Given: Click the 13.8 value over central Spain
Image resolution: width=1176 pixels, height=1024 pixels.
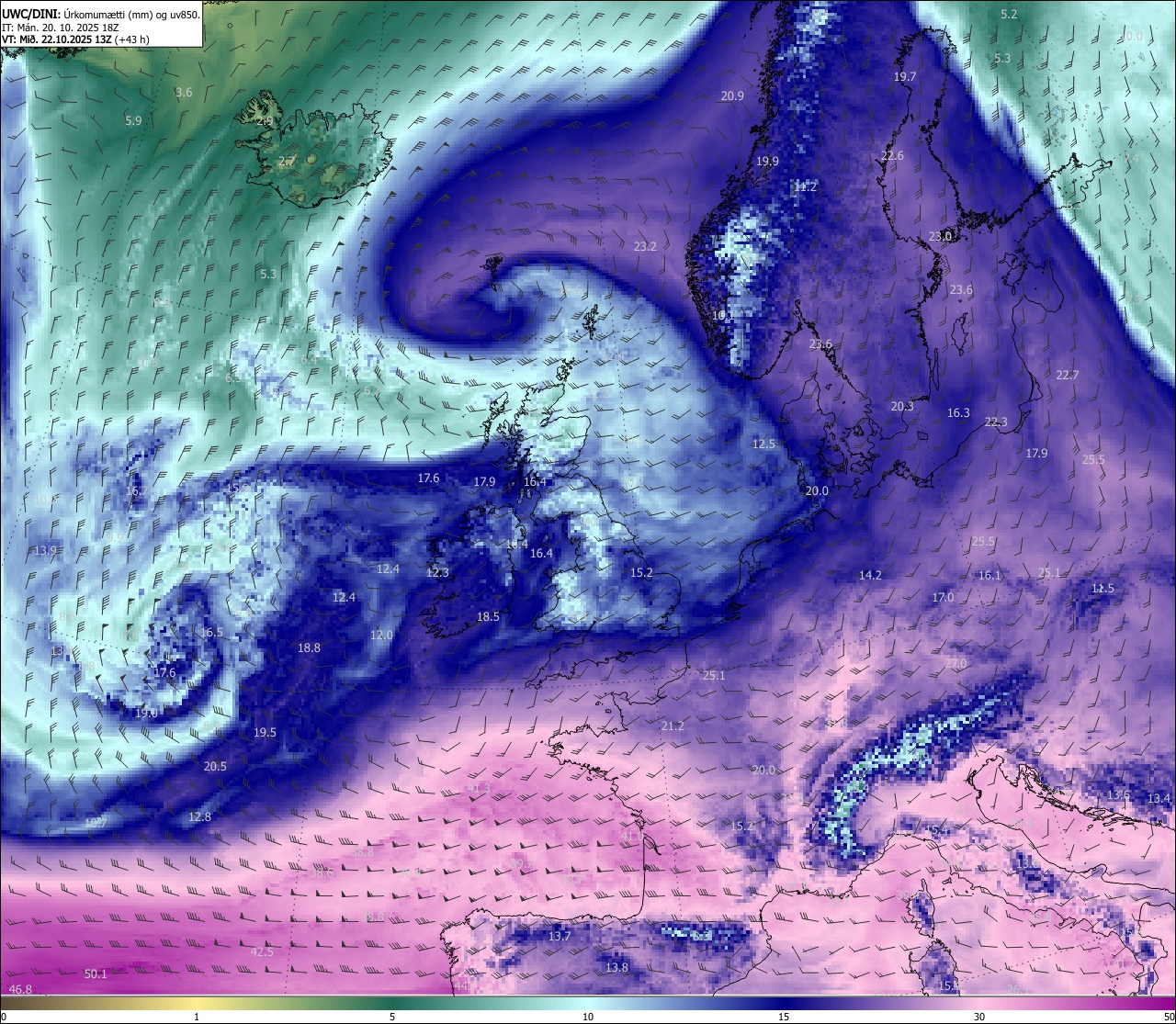Looking at the screenshot, I should (616, 967).
